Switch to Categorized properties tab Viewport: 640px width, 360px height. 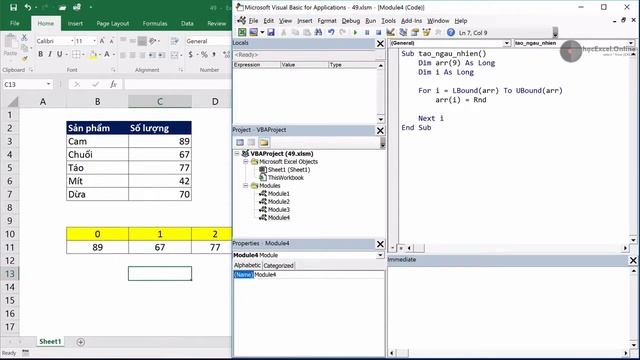[x=278, y=265]
